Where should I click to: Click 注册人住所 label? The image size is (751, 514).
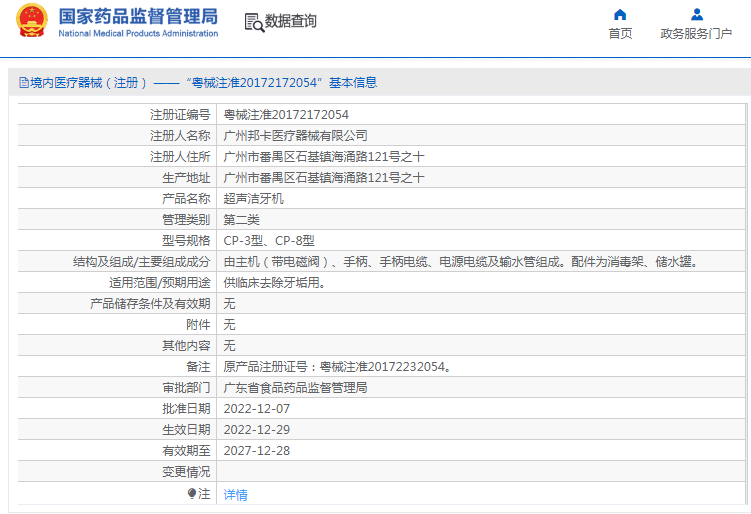(180, 157)
